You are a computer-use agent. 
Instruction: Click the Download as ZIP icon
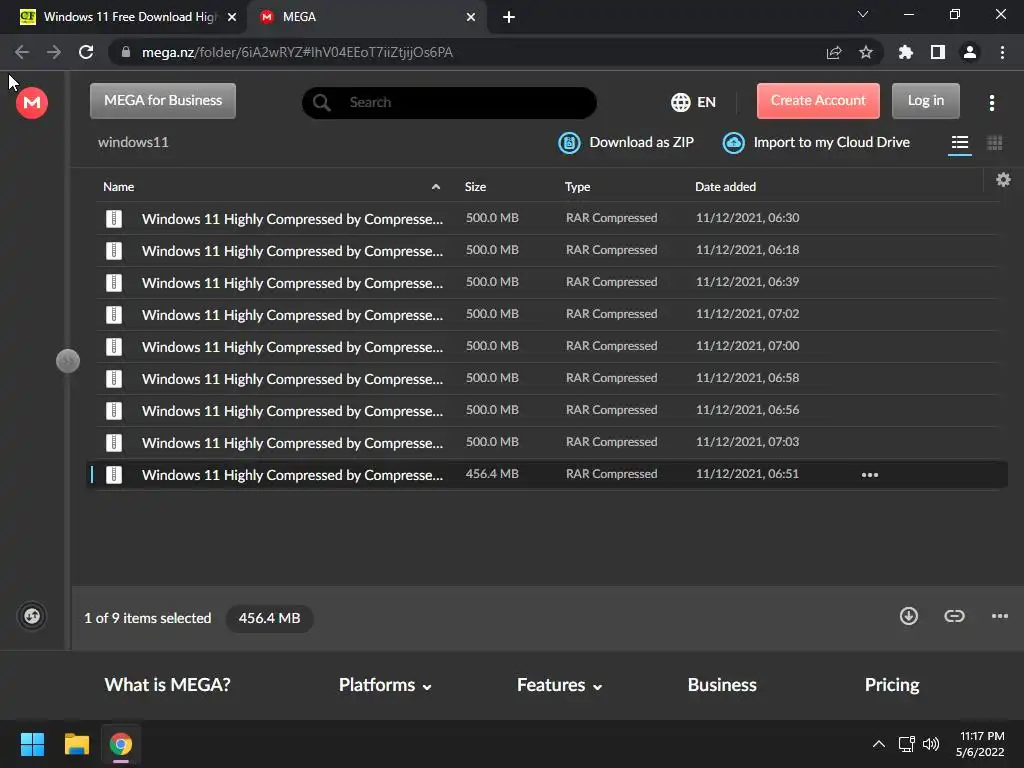pos(569,142)
